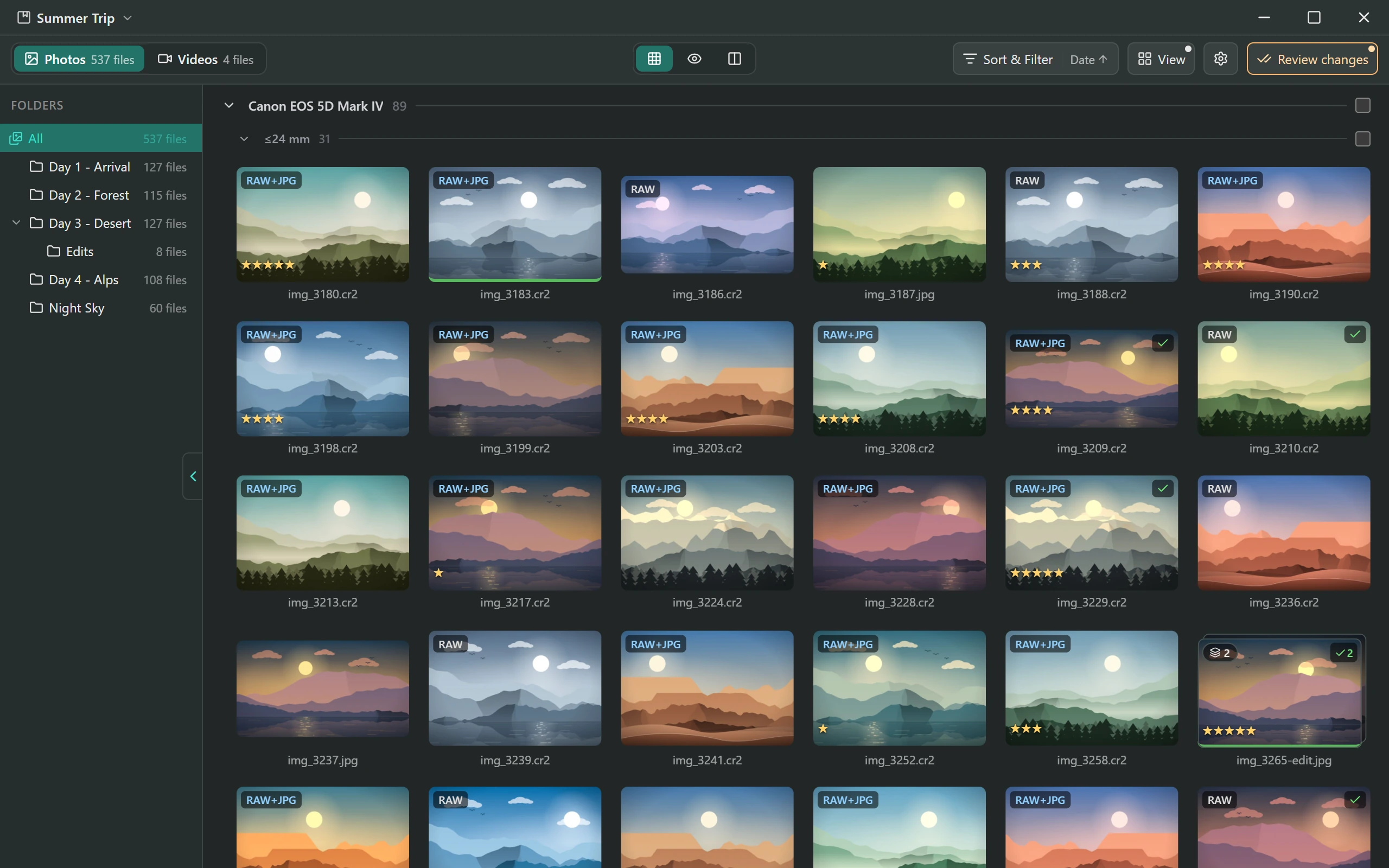Click the check mark on img_3229.cr2
Image resolution: width=1389 pixels, height=868 pixels.
(x=1162, y=489)
